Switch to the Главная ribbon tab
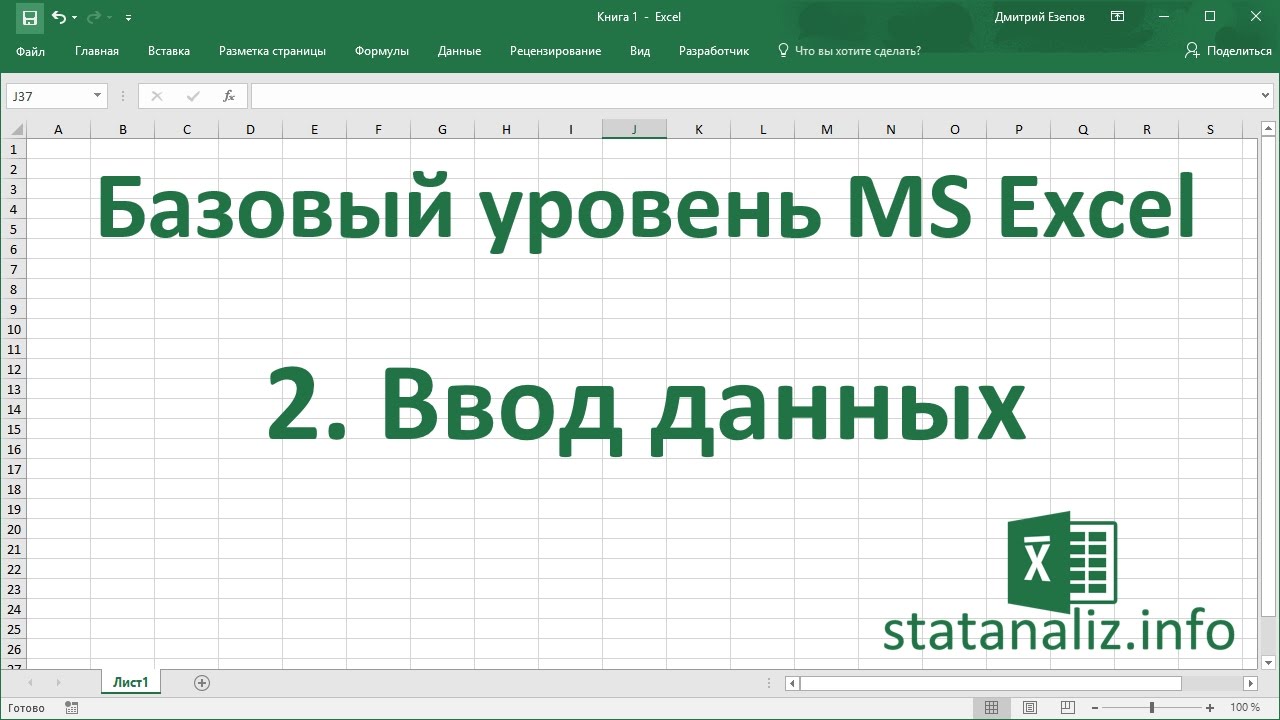Viewport: 1280px width, 720px height. click(97, 51)
